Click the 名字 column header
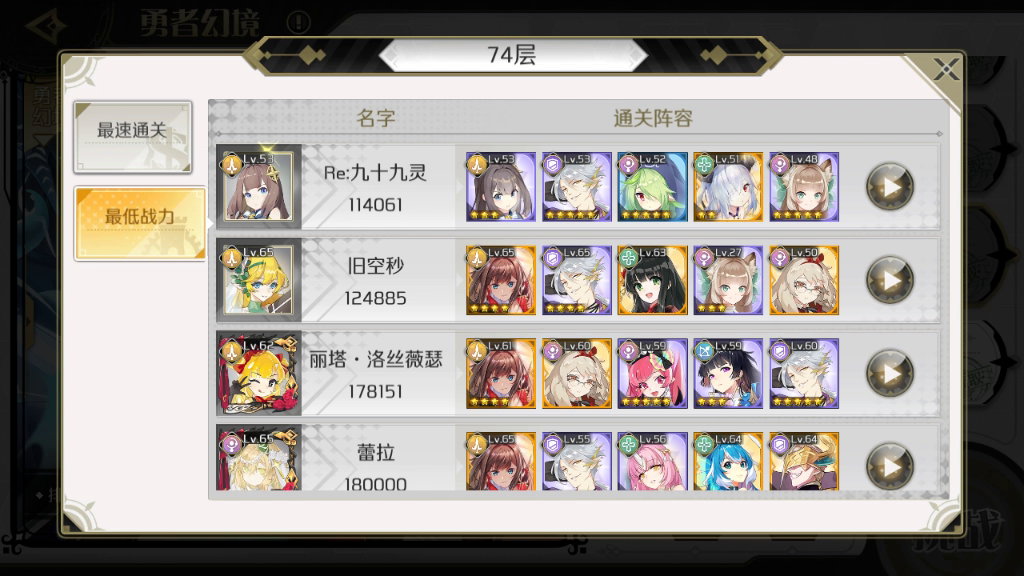The width and height of the screenshot is (1024, 576). pyautogui.click(x=376, y=118)
